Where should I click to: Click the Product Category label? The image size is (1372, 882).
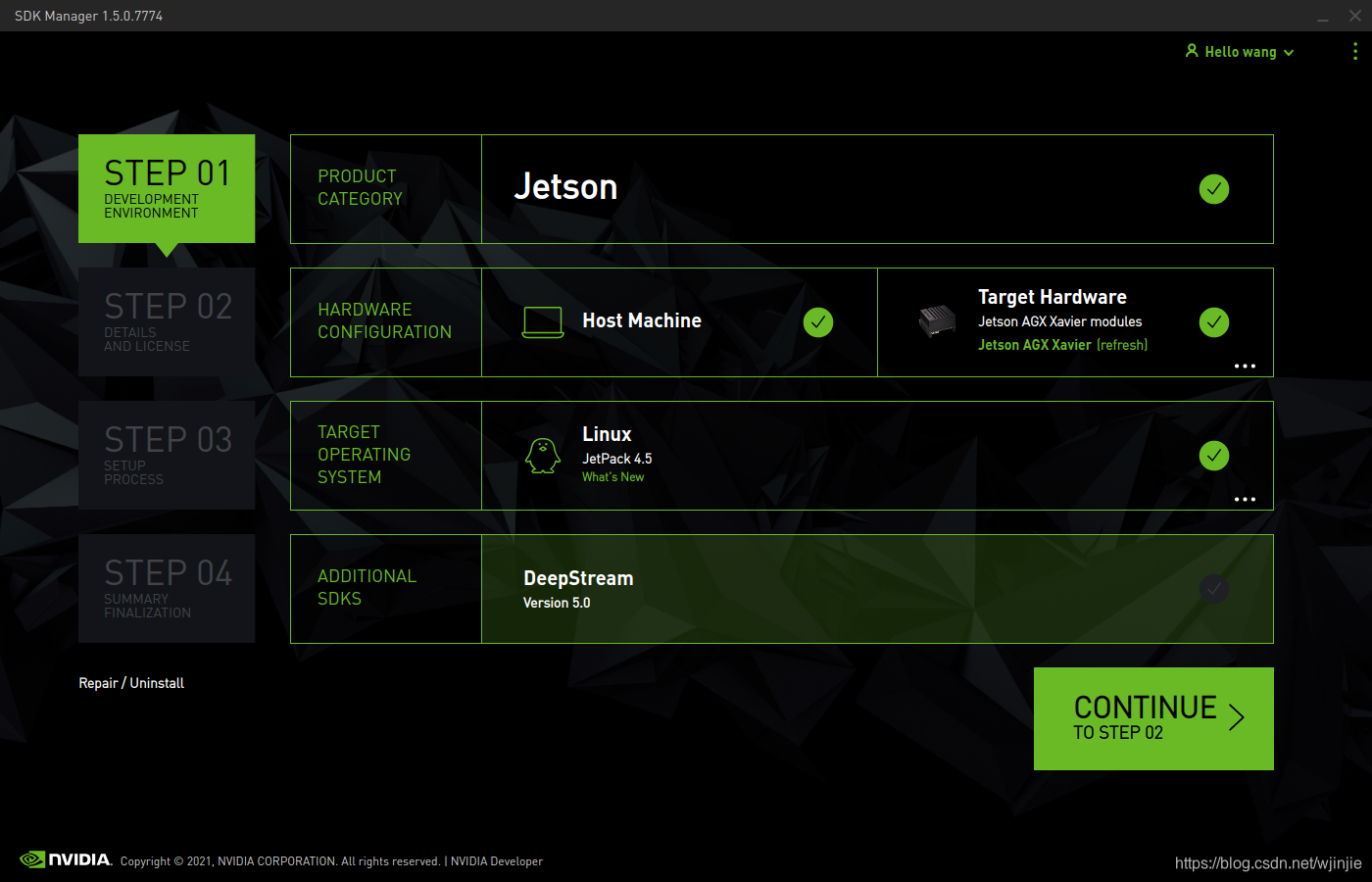click(x=360, y=187)
